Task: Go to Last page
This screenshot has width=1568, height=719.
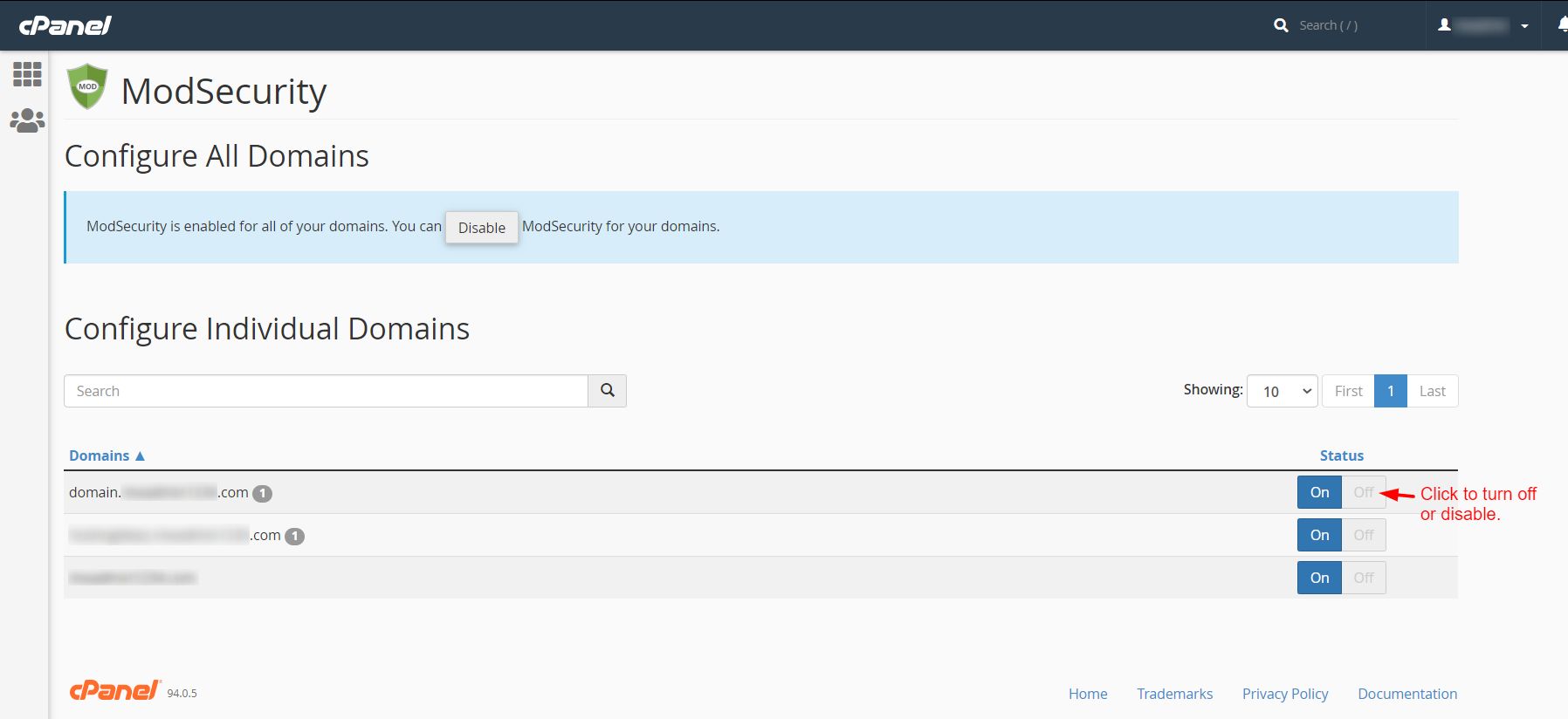Action: (x=1433, y=391)
